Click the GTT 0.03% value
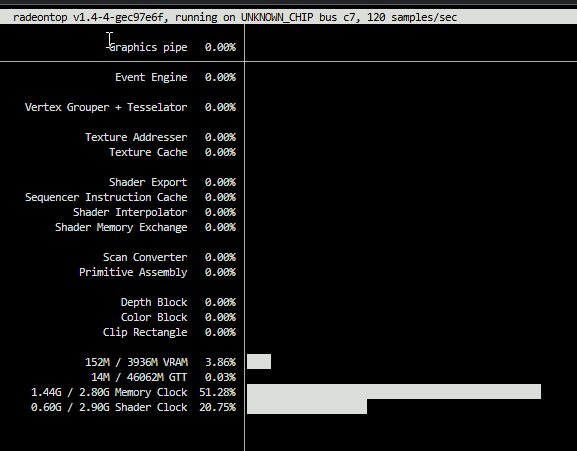The width and height of the screenshot is (577, 451). [220, 377]
